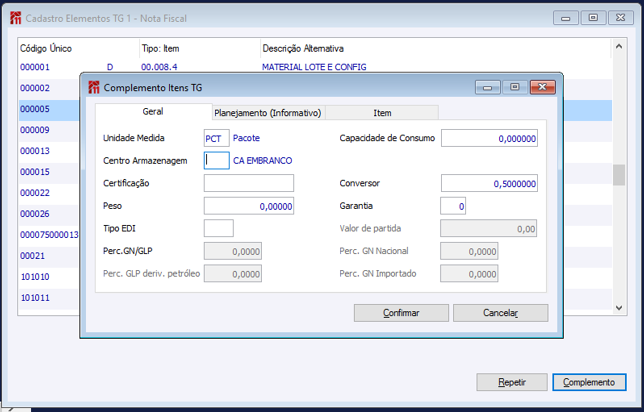Focus the Unidade Medida field with PCT

(x=216, y=138)
